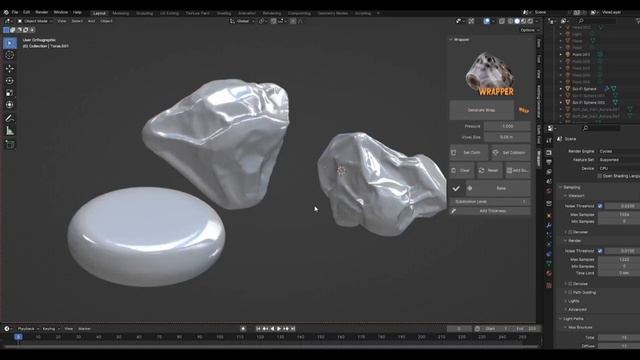Toggle Viewport Noise Threshold checkbox
The image size is (640, 360).
[600, 206]
